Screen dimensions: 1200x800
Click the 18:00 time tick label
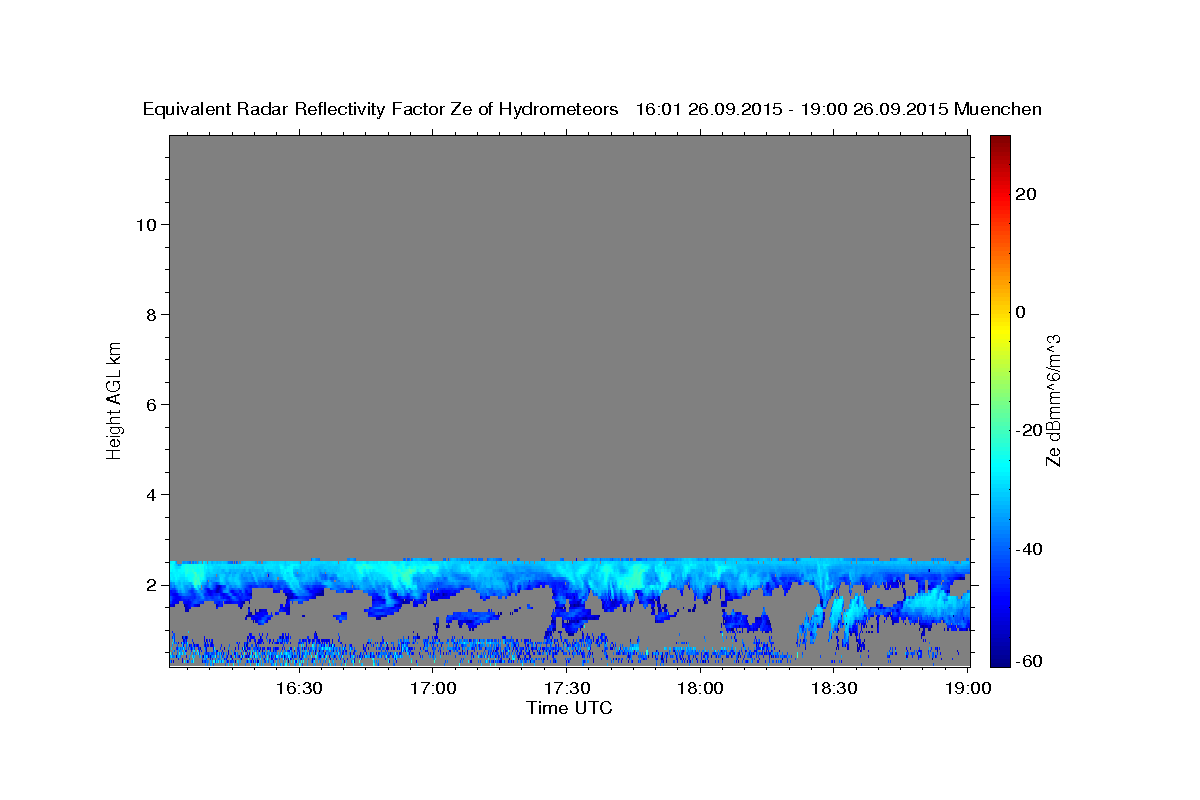coord(701,688)
